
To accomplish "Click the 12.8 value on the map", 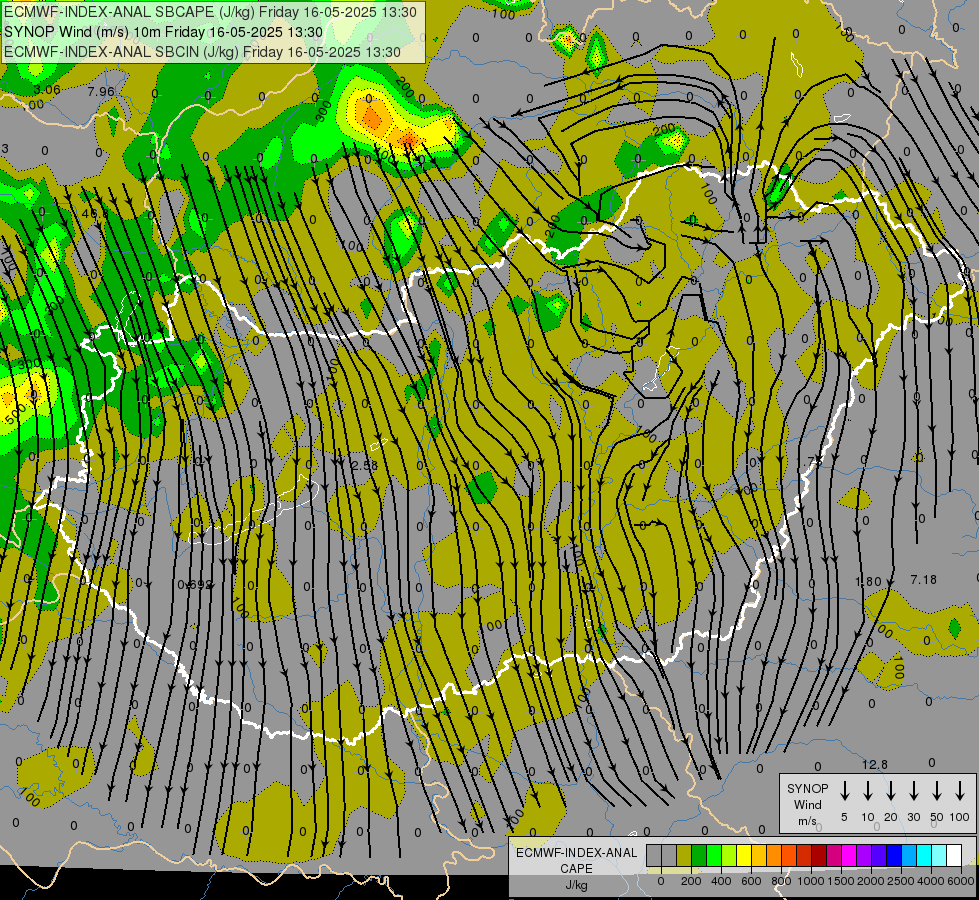I will (875, 764).
